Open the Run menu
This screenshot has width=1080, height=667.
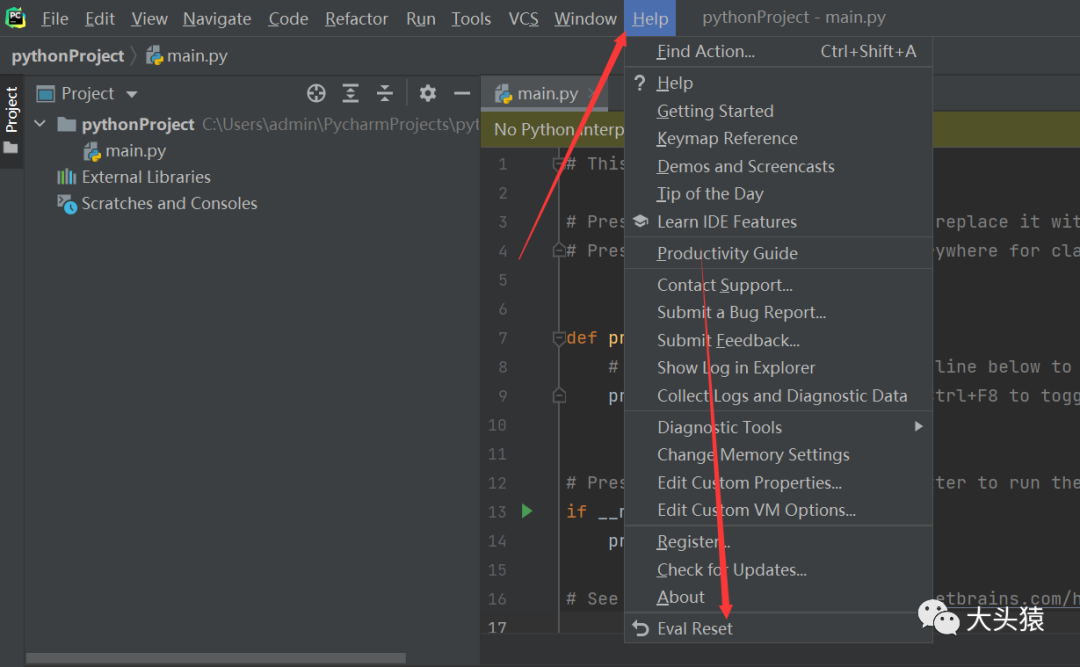coord(420,19)
